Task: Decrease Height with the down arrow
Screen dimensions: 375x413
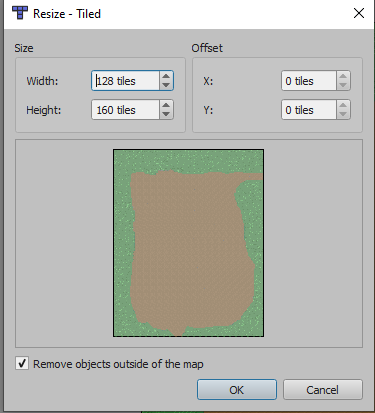Action: pyautogui.click(x=166, y=114)
